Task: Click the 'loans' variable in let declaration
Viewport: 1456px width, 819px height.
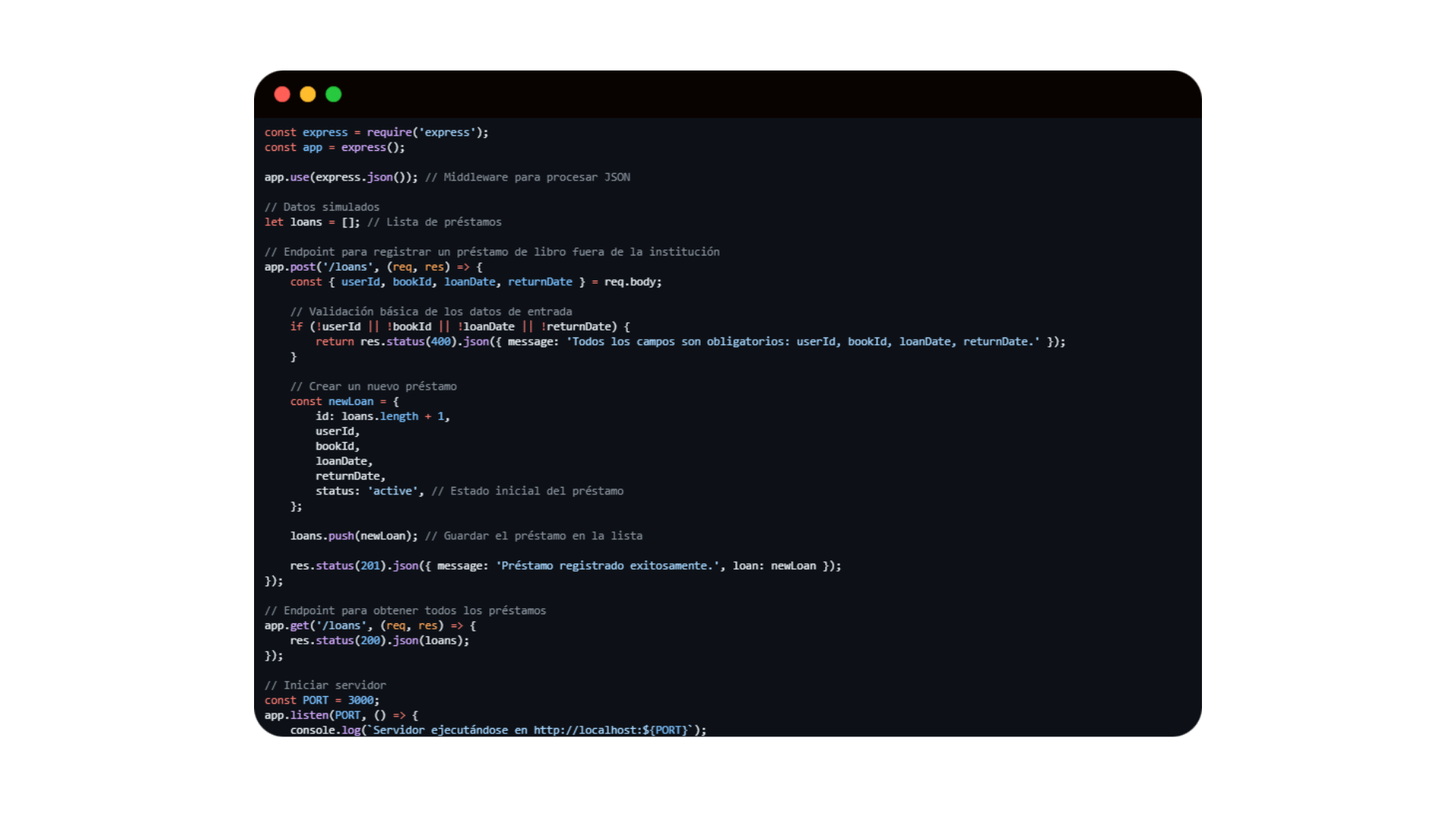Action: click(x=306, y=222)
